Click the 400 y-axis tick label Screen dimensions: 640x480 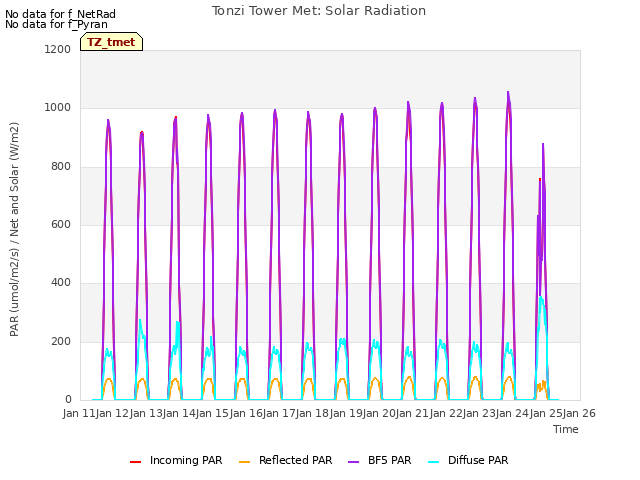click(61, 282)
